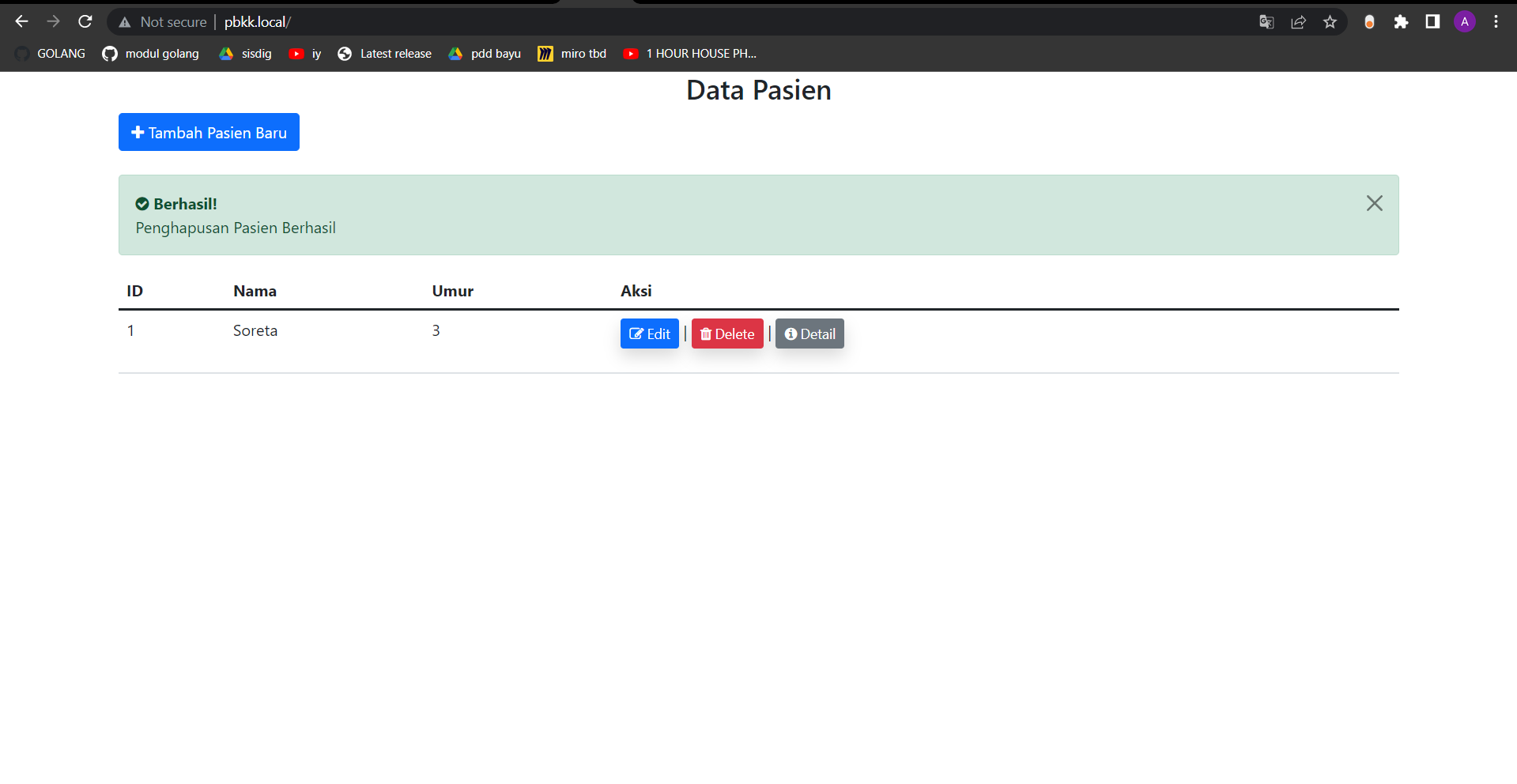The height and width of the screenshot is (784, 1517).
Task: Click the side panel icon
Action: click(x=1432, y=21)
